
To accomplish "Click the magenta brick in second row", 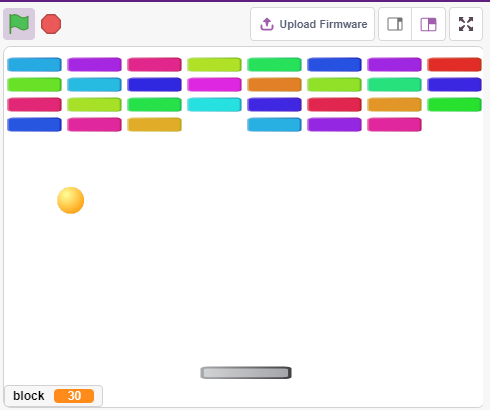I will point(214,85).
